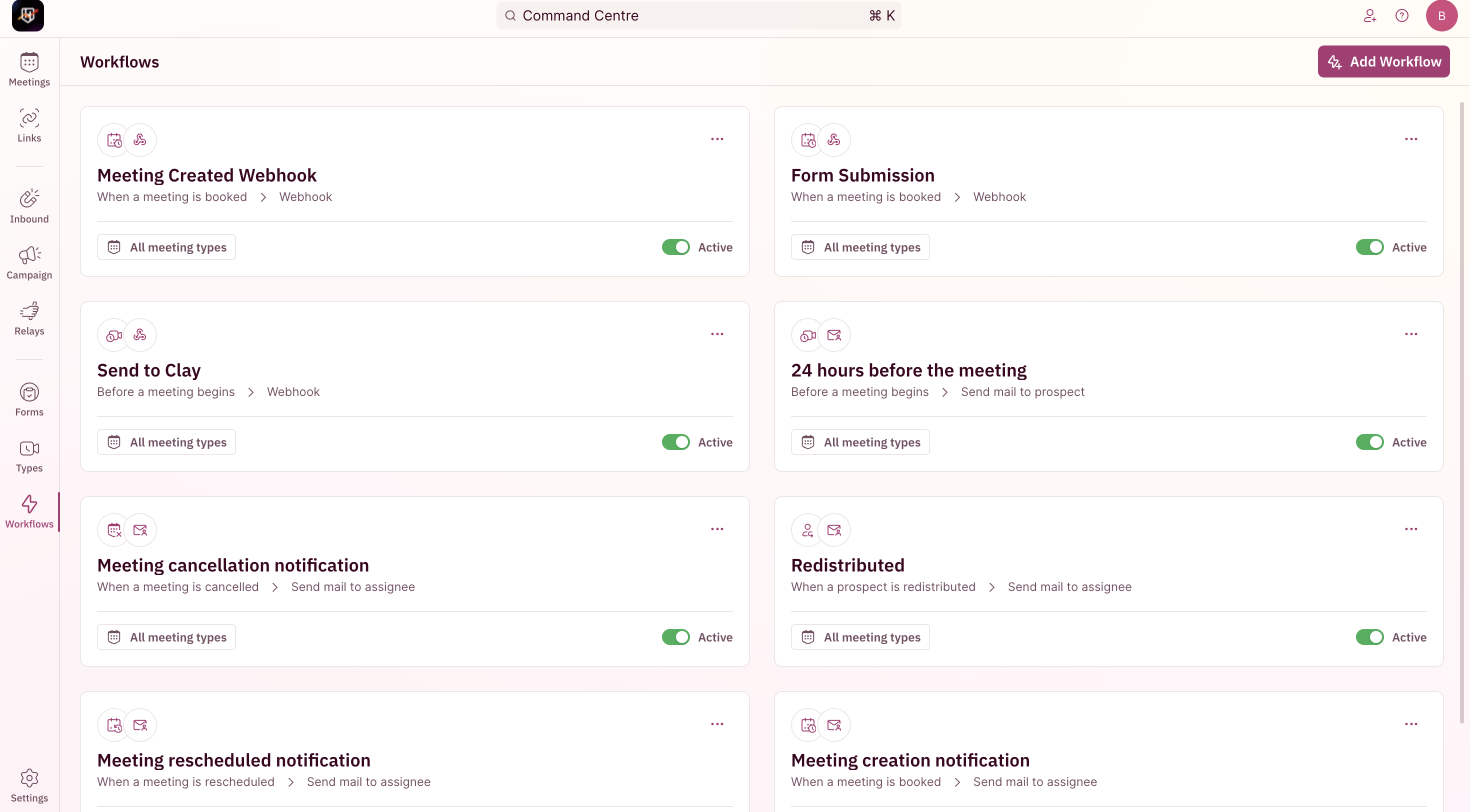Click calendar trigger icon on Meeting Created Webhook card

point(114,140)
